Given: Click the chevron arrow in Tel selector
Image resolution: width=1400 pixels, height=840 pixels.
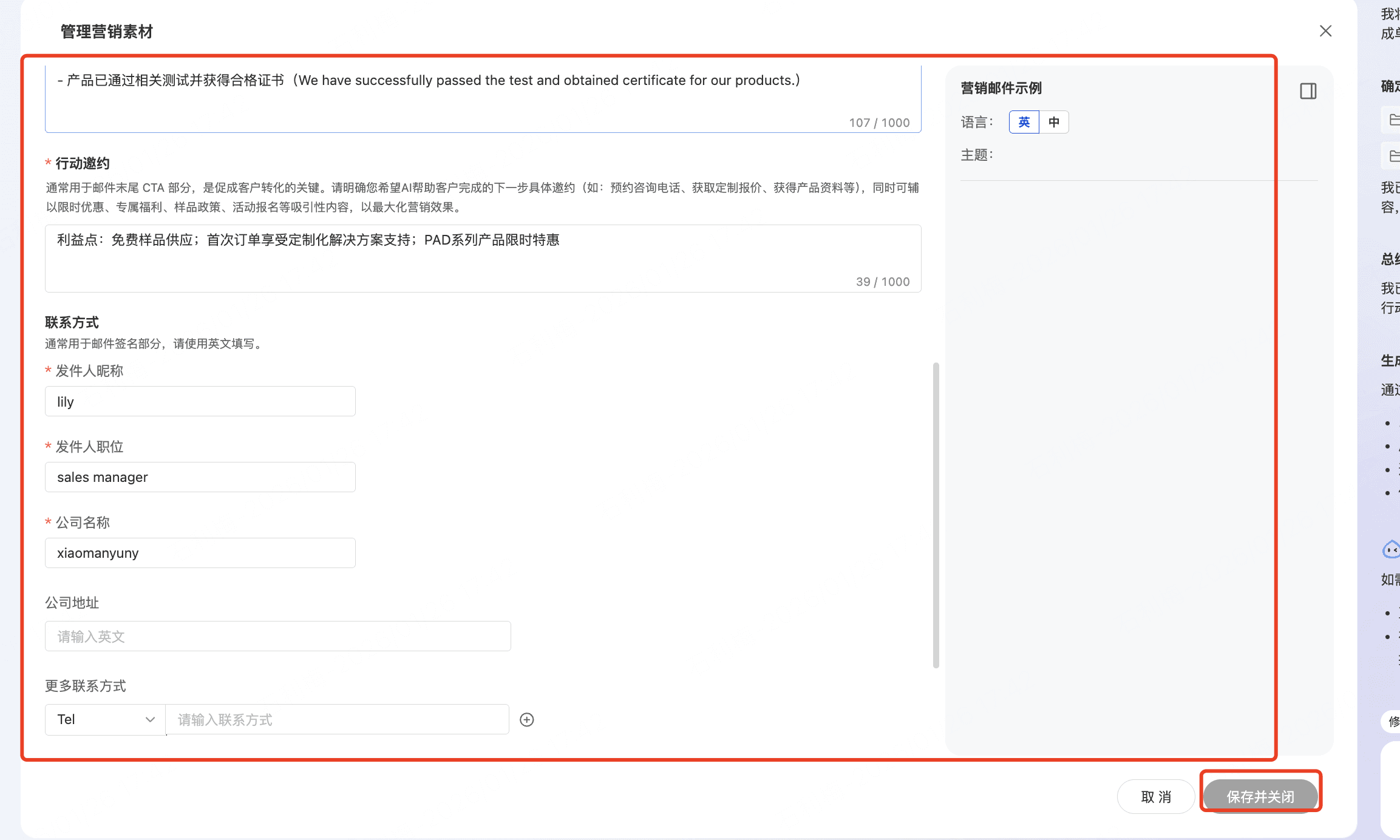Looking at the screenshot, I should pyautogui.click(x=150, y=719).
